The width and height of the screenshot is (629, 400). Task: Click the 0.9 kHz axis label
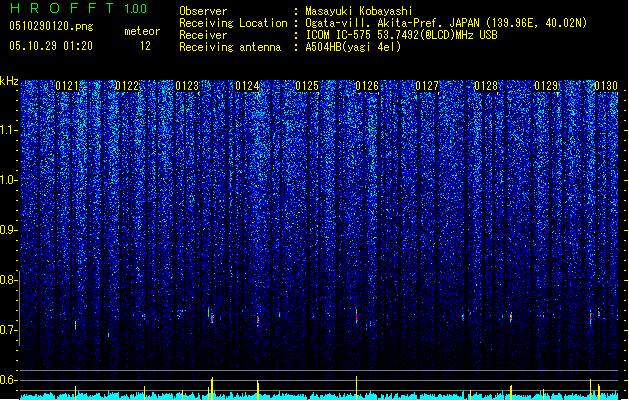click(9, 230)
